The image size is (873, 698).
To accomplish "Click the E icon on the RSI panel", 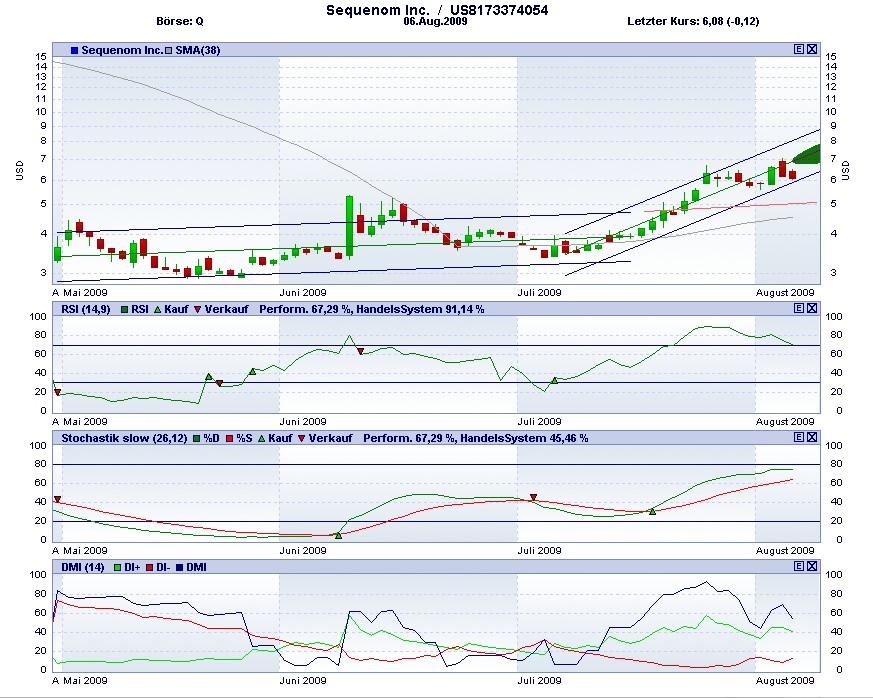I will point(798,308).
